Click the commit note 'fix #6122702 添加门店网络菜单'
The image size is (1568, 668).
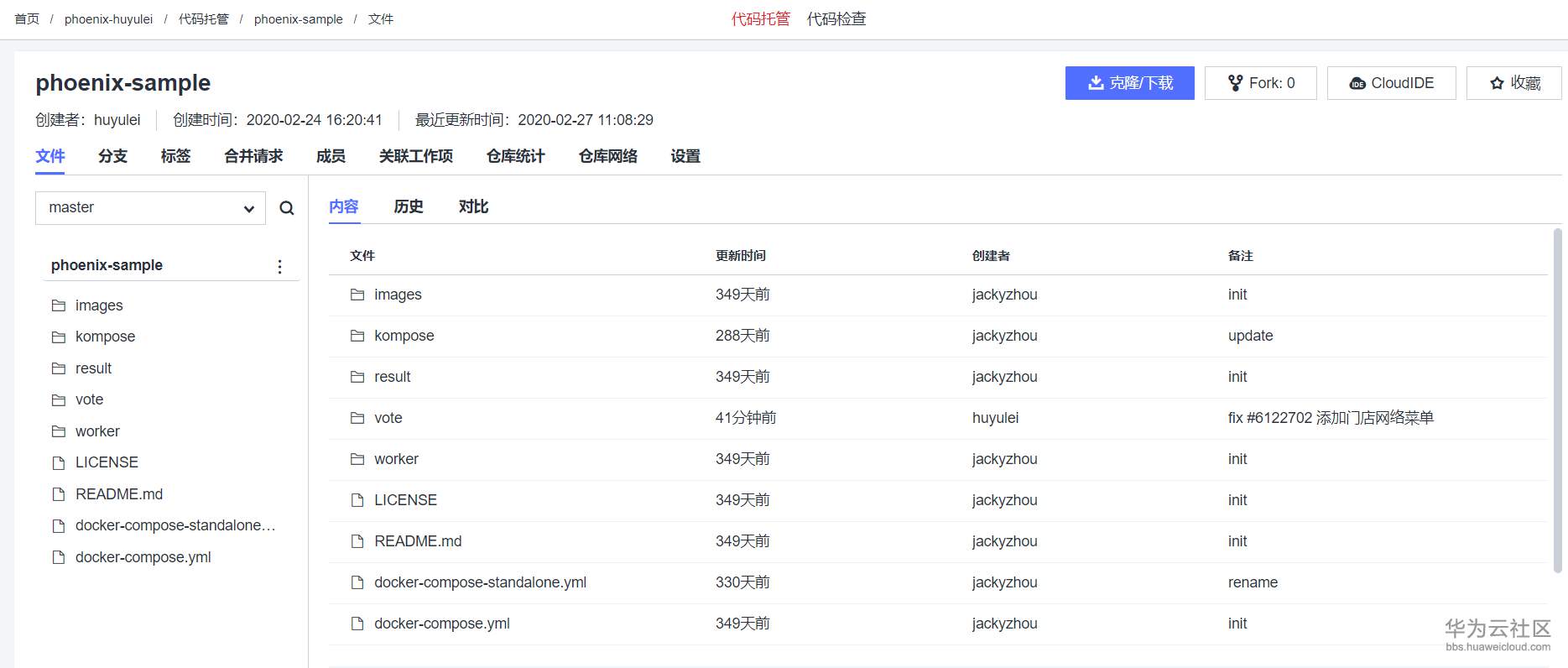1331,418
